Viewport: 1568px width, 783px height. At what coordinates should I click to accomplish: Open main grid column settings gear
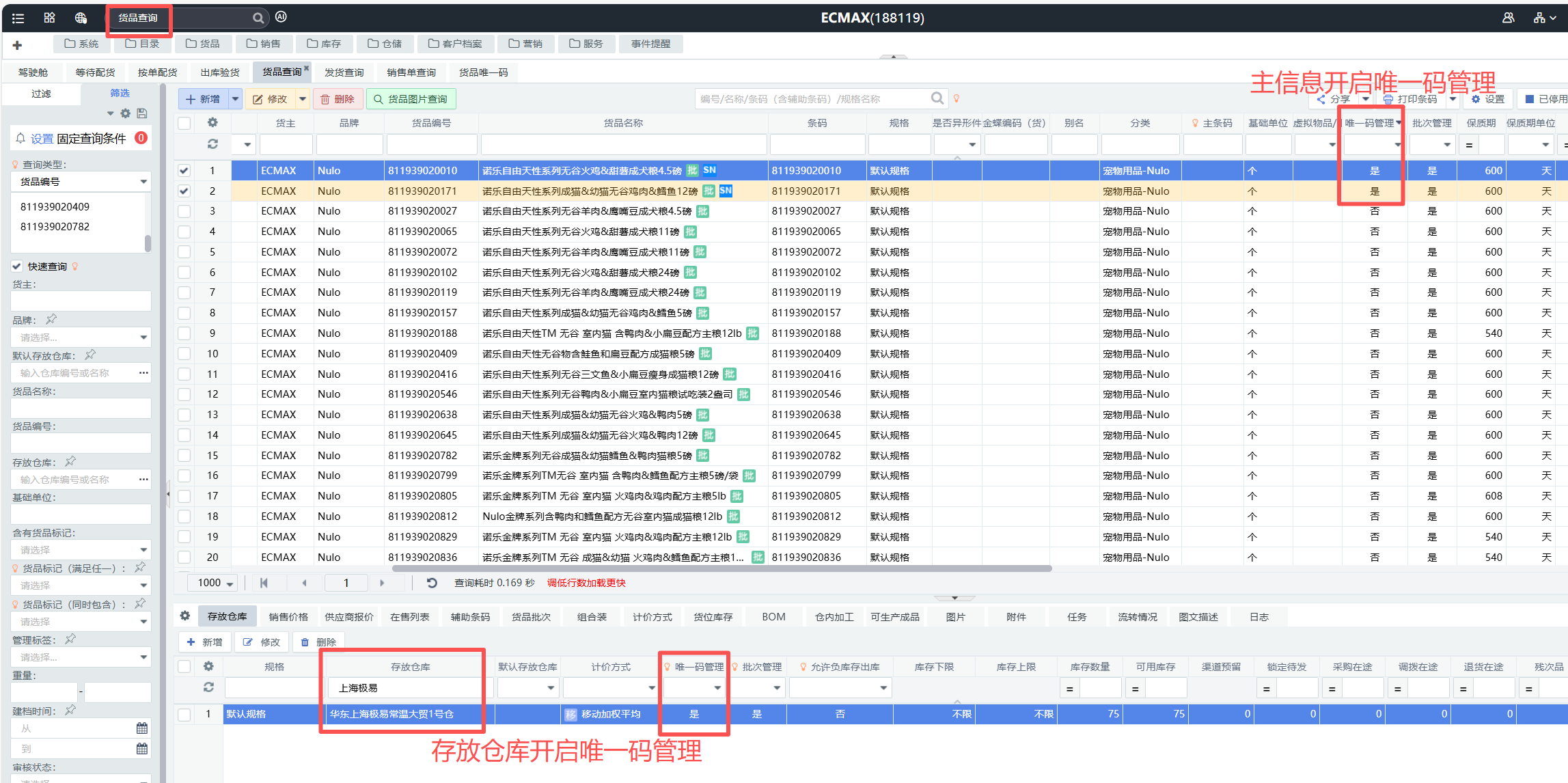(212, 123)
